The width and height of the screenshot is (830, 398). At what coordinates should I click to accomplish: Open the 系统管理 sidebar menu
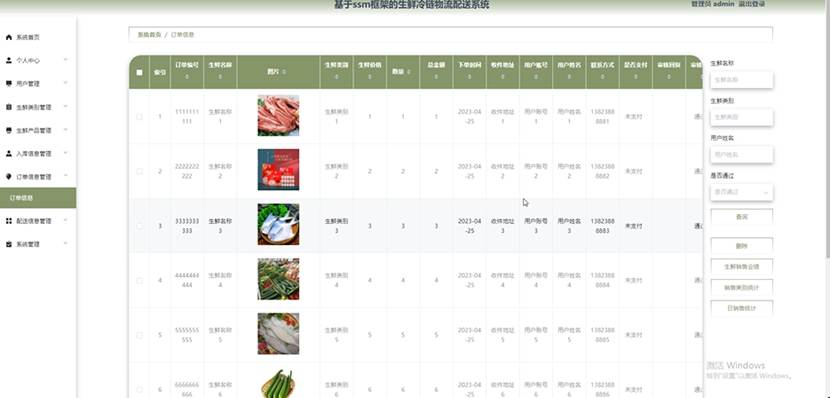pyautogui.click(x=38, y=244)
